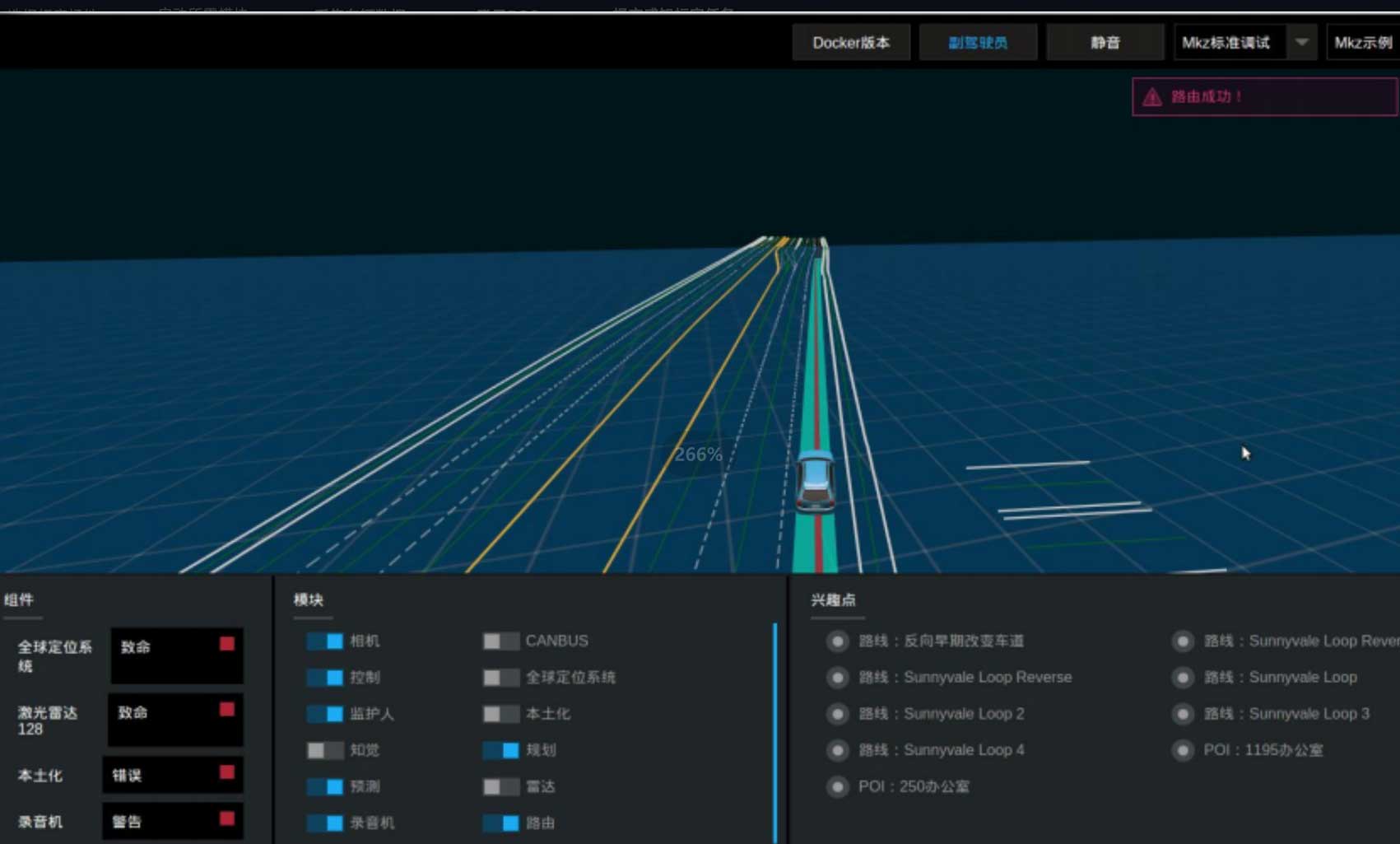Image resolution: width=1400 pixels, height=844 pixels.
Task: Open the Mkz标准调试 mode dropdown arrow
Action: [1301, 42]
